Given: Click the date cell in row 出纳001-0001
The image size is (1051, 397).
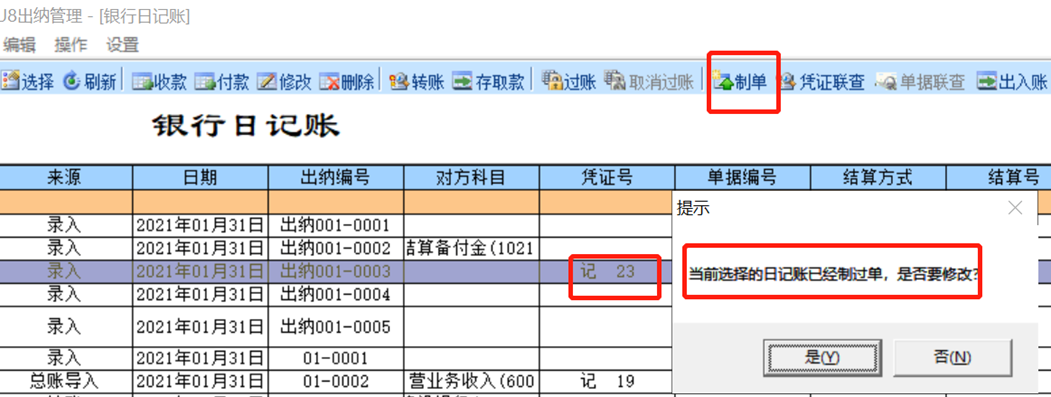Looking at the screenshot, I should pos(200,225).
